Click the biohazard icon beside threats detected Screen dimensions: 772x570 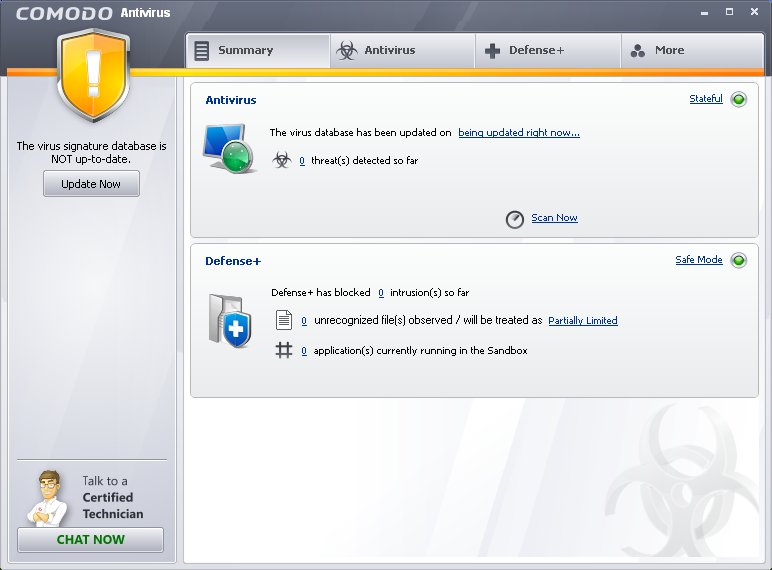(282, 160)
